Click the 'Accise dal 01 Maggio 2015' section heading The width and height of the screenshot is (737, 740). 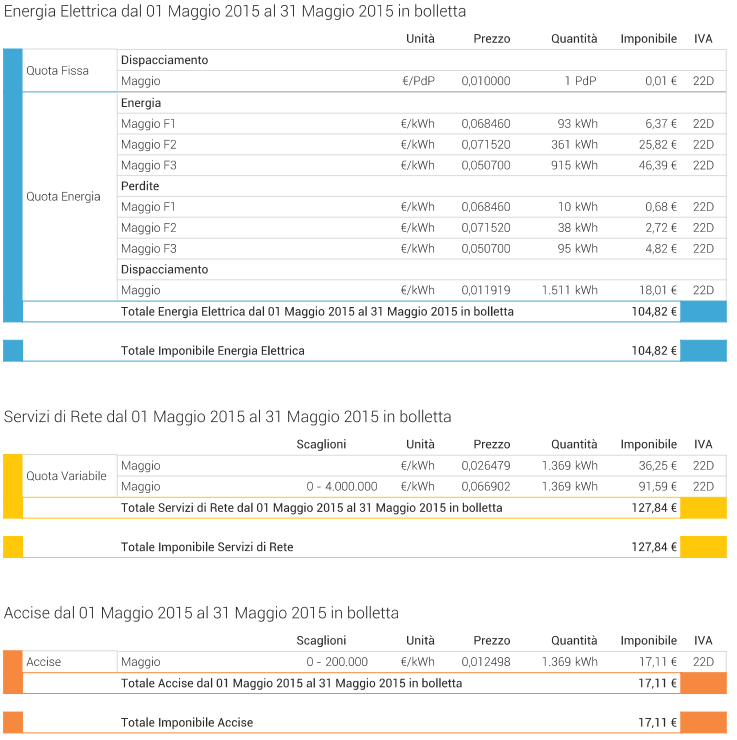(201, 613)
